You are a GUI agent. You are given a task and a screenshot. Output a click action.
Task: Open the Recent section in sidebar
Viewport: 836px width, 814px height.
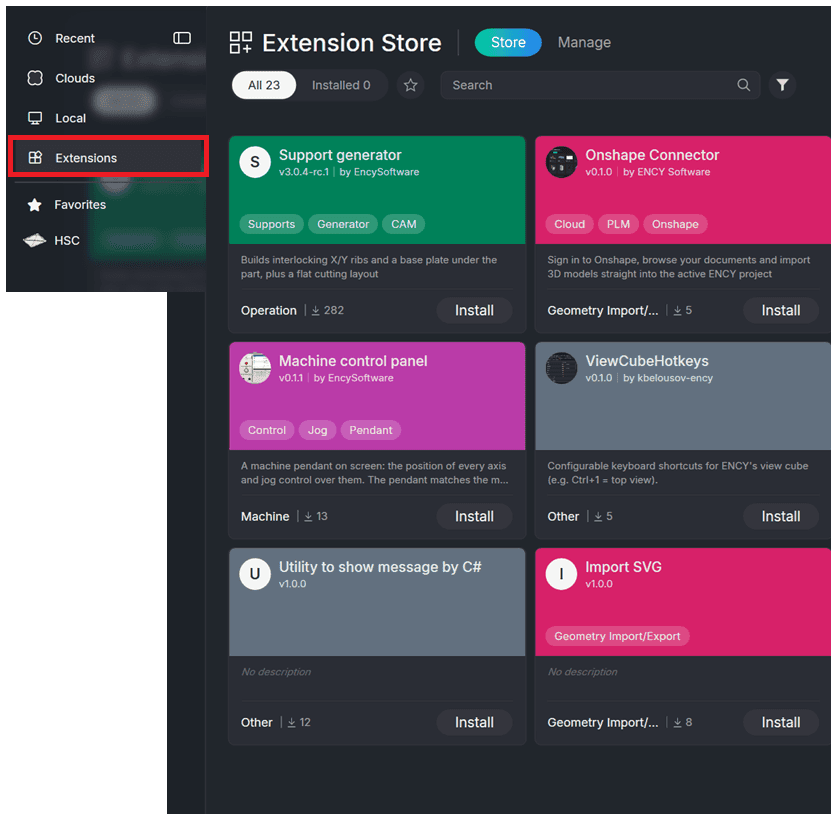pos(75,38)
